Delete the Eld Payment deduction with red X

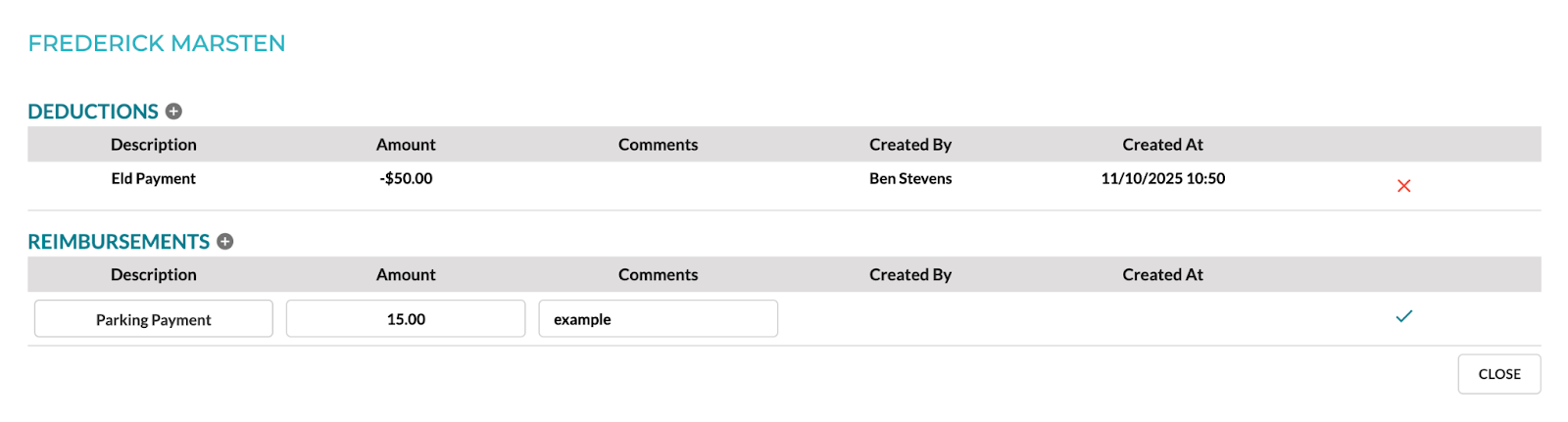click(1403, 186)
